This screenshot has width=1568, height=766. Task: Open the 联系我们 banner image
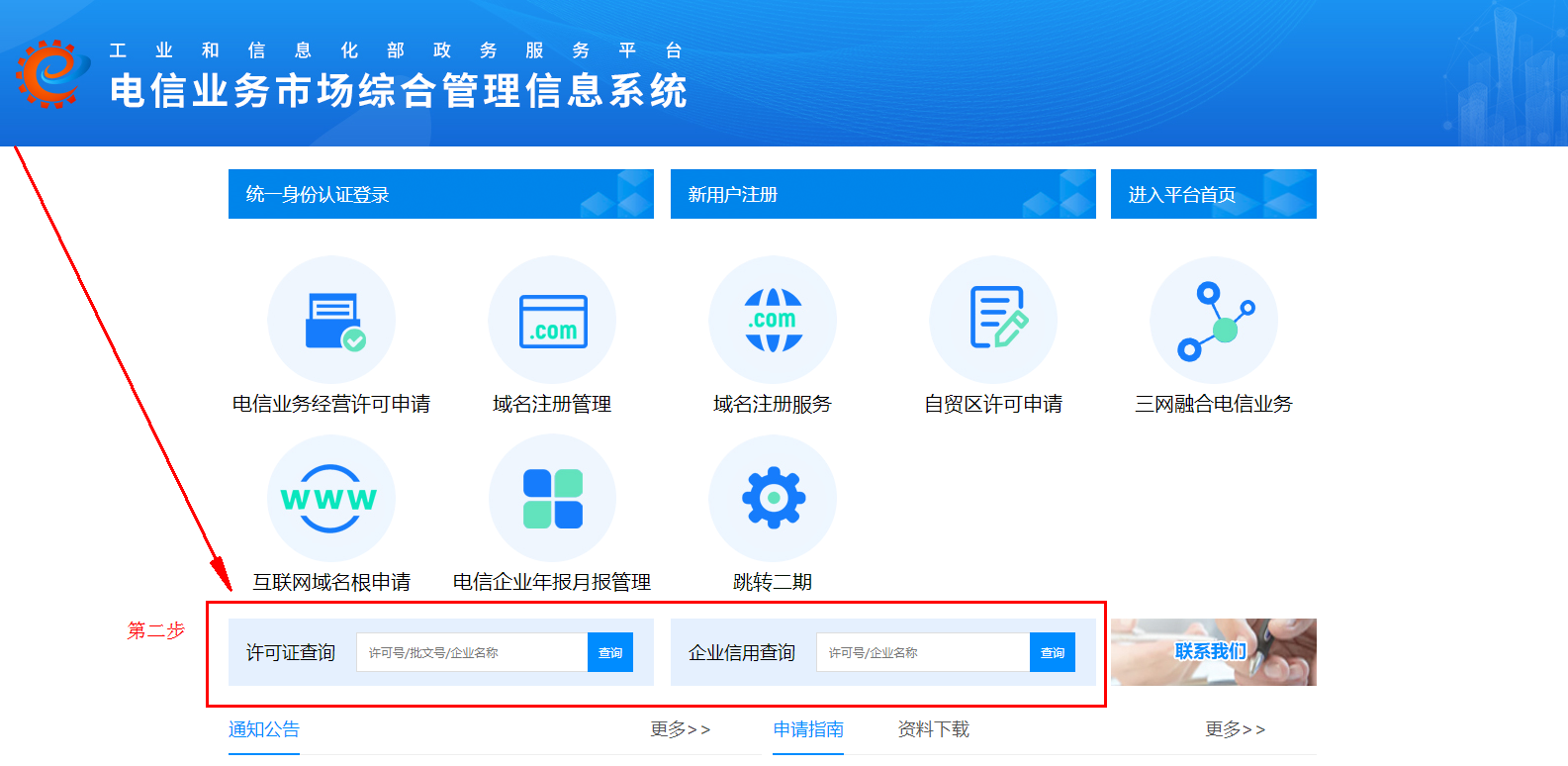point(1214,652)
